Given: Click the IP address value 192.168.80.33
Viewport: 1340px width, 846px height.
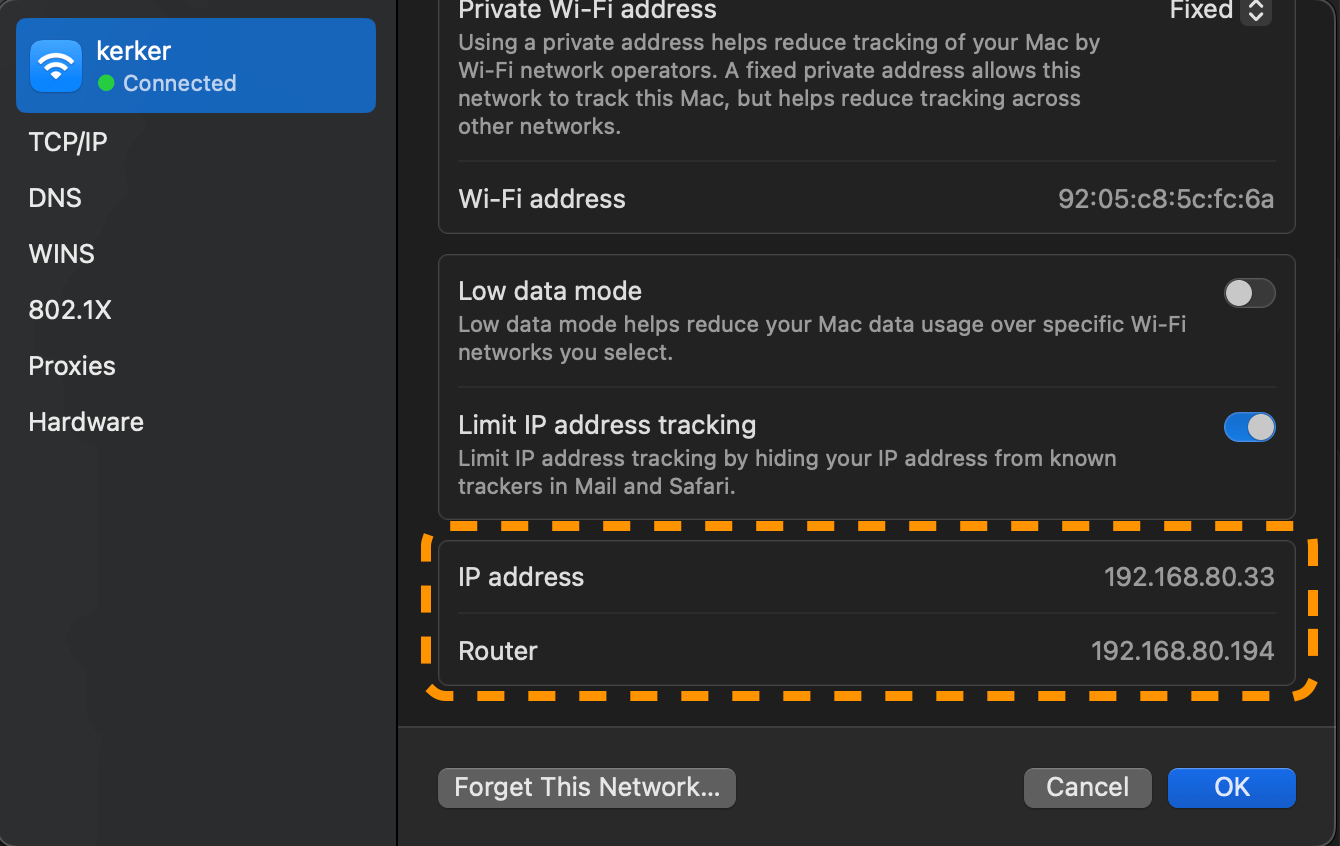Looking at the screenshot, I should (x=1189, y=576).
